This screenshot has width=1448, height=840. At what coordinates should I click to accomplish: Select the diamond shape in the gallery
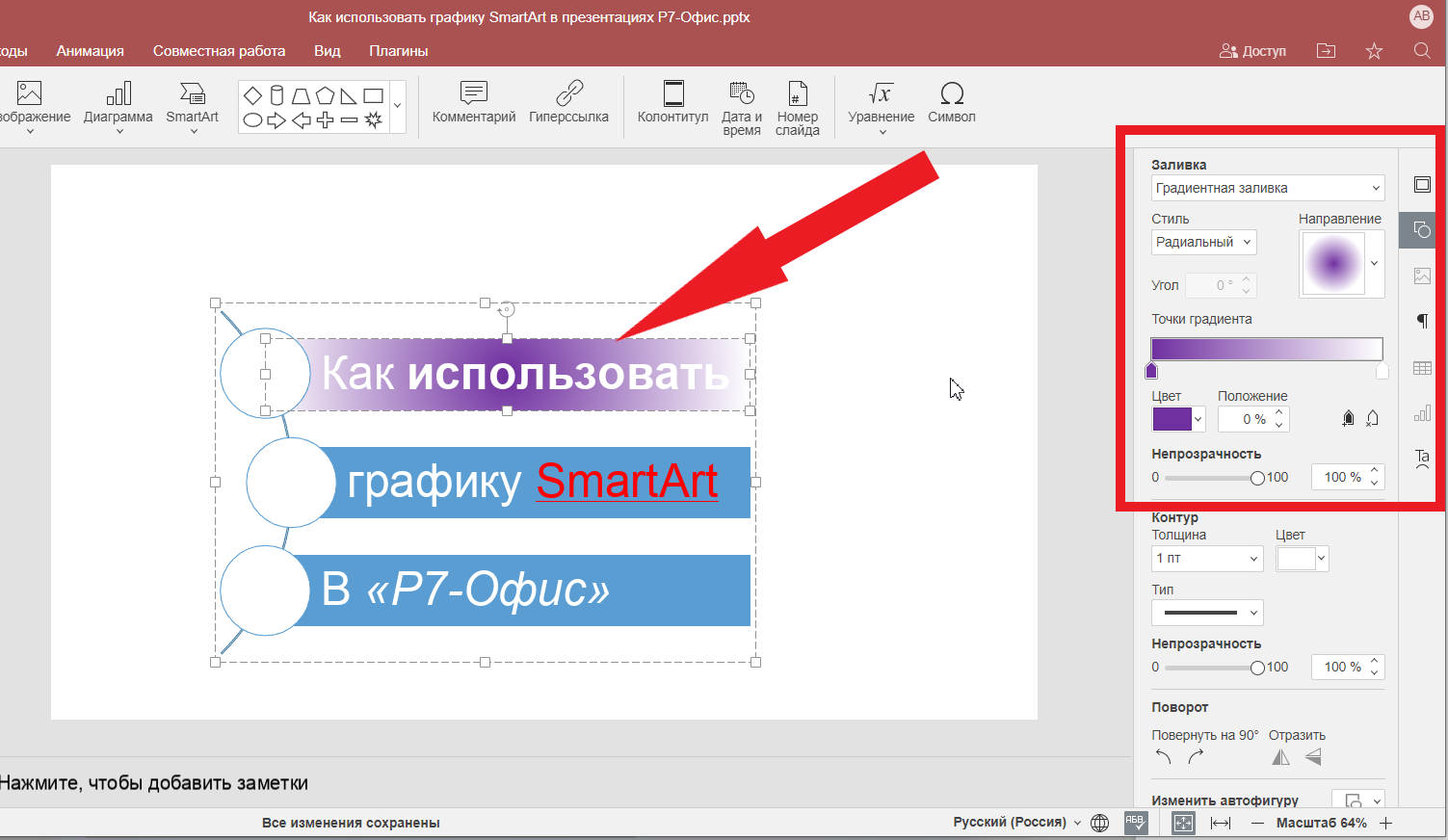click(252, 95)
